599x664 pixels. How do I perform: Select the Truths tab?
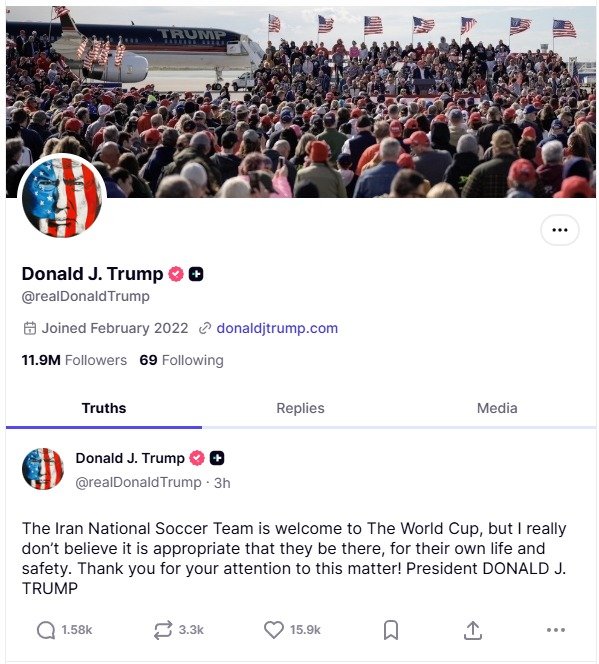pyautogui.click(x=104, y=408)
